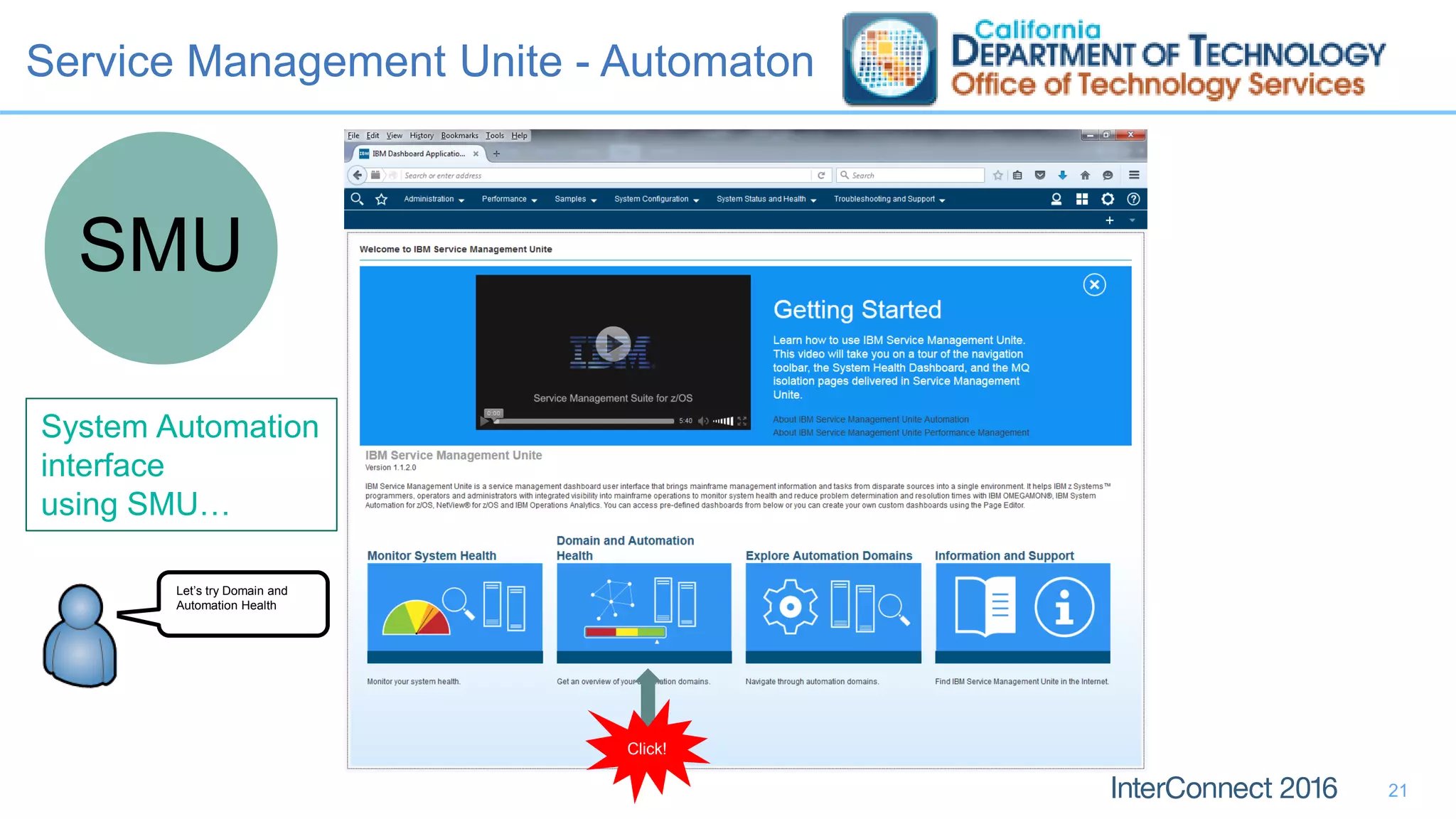Click the video progress bar
1456x819 pixels.
coord(584,421)
